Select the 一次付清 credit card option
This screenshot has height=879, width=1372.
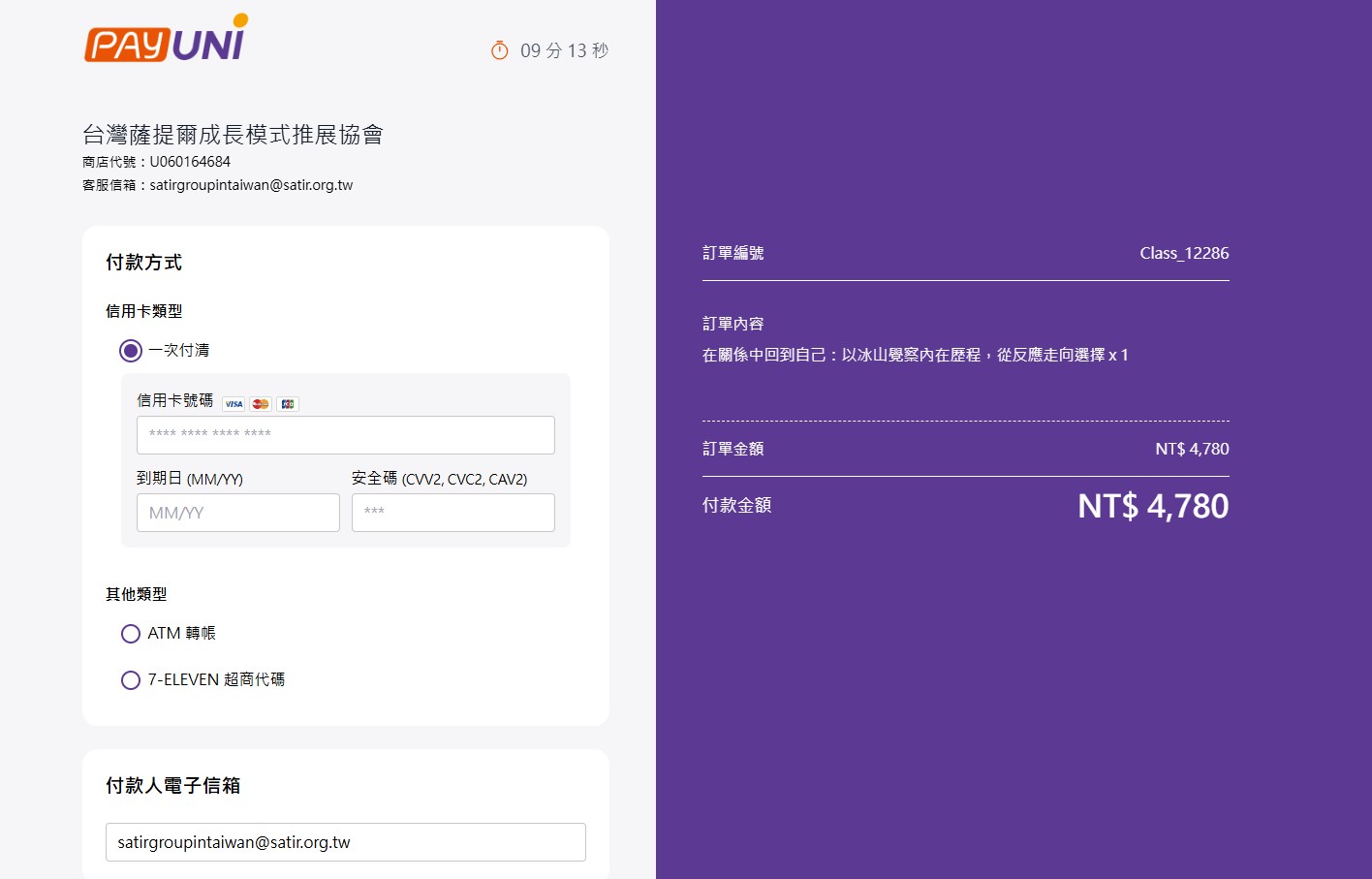(x=131, y=350)
